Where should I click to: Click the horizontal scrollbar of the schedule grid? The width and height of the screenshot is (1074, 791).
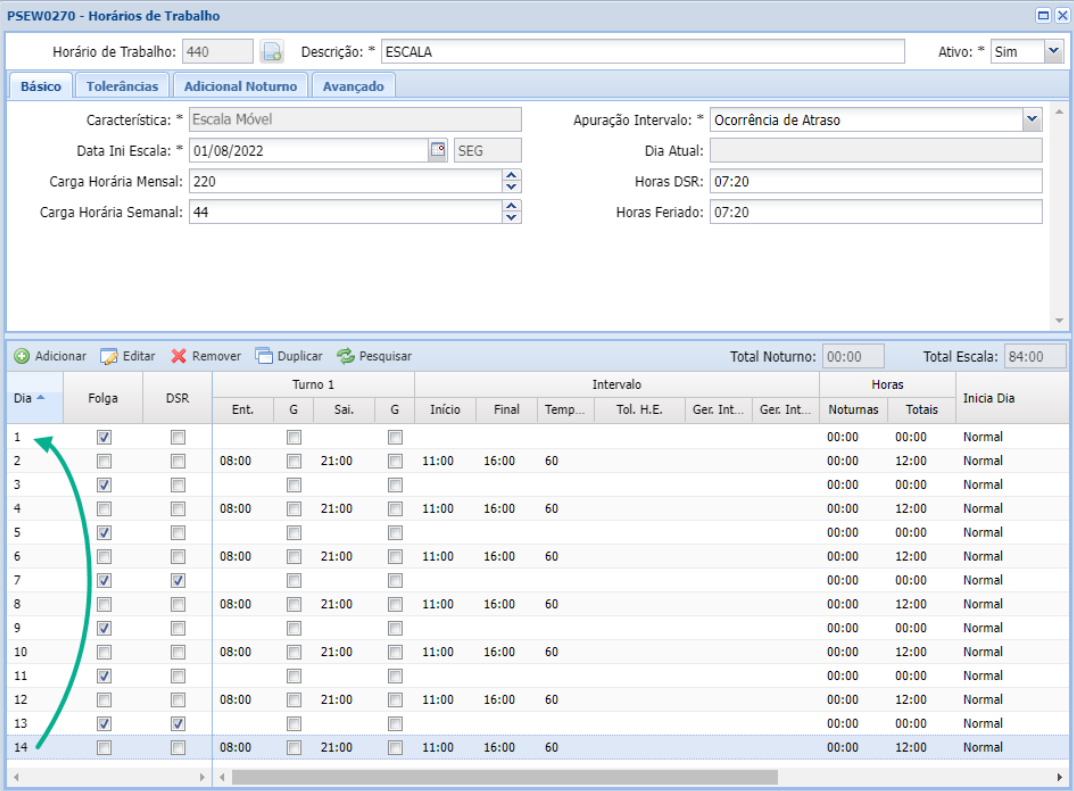point(504,777)
